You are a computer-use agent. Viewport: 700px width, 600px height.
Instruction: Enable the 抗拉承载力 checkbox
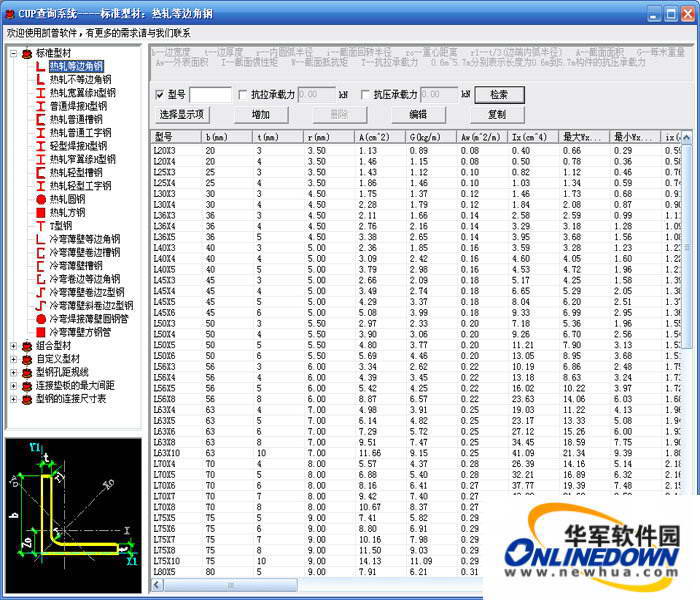[243, 95]
